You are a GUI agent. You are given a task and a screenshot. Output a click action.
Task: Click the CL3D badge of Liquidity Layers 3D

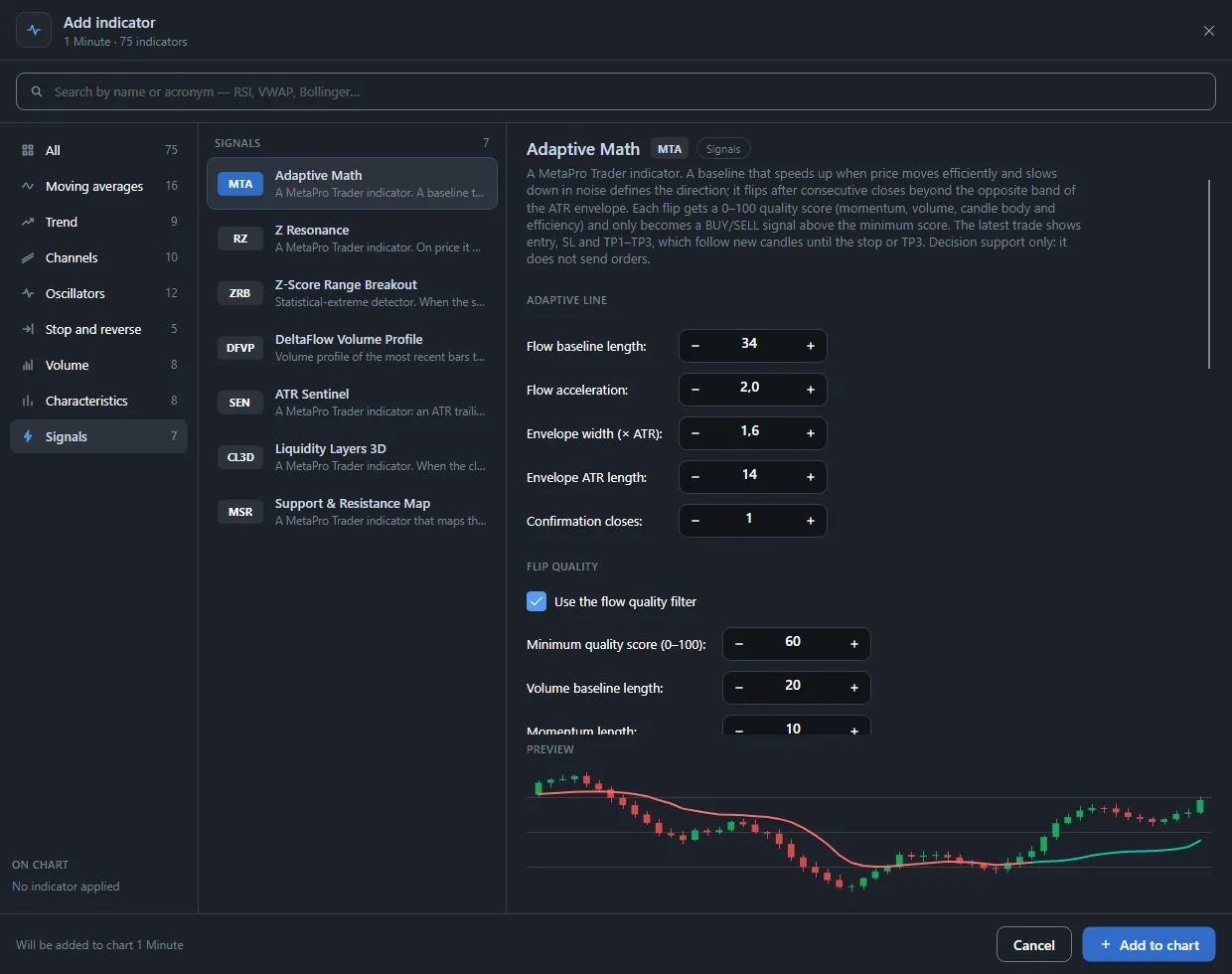[240, 457]
